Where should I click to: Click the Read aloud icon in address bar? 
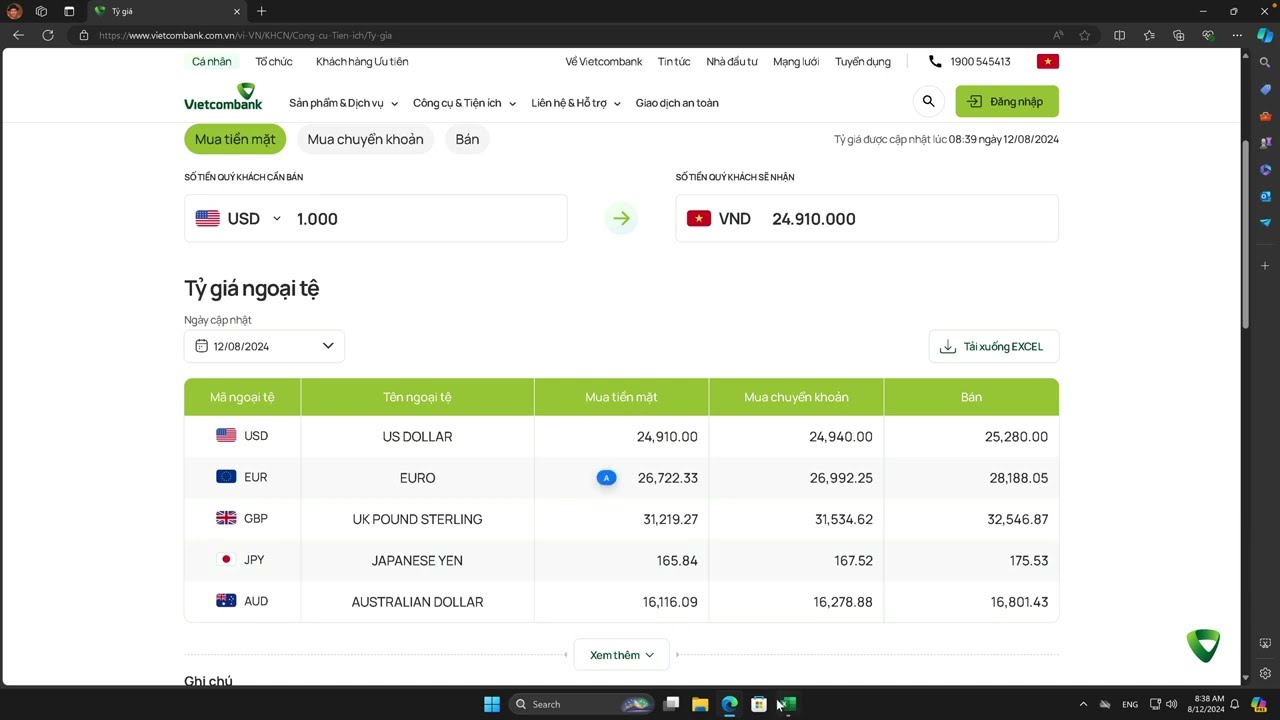(1058, 35)
